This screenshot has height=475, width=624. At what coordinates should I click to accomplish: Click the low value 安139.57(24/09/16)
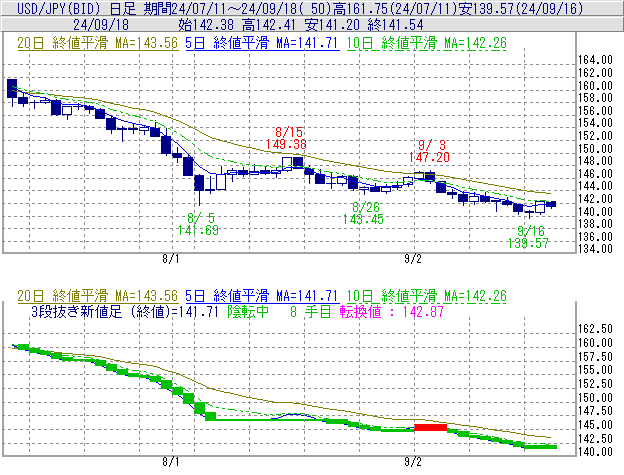pos(521,8)
